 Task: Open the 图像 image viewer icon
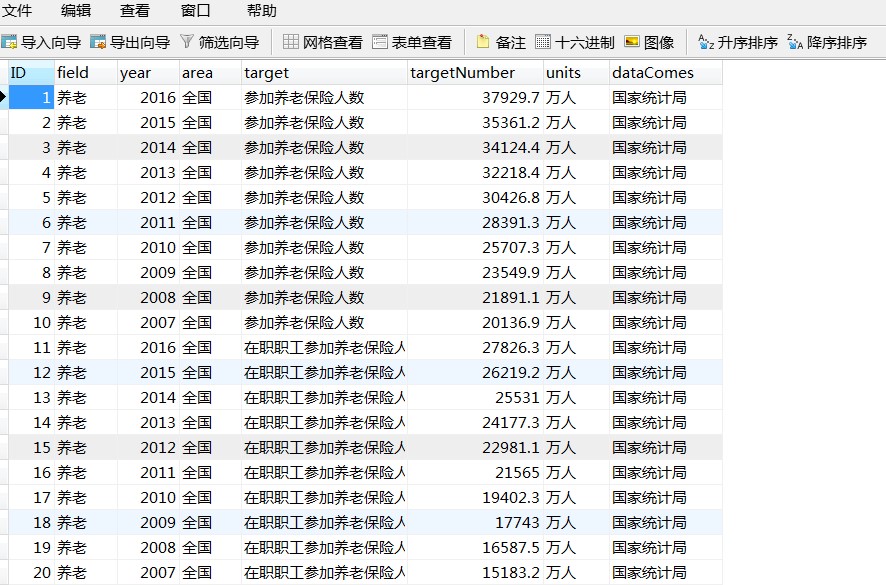coord(632,42)
